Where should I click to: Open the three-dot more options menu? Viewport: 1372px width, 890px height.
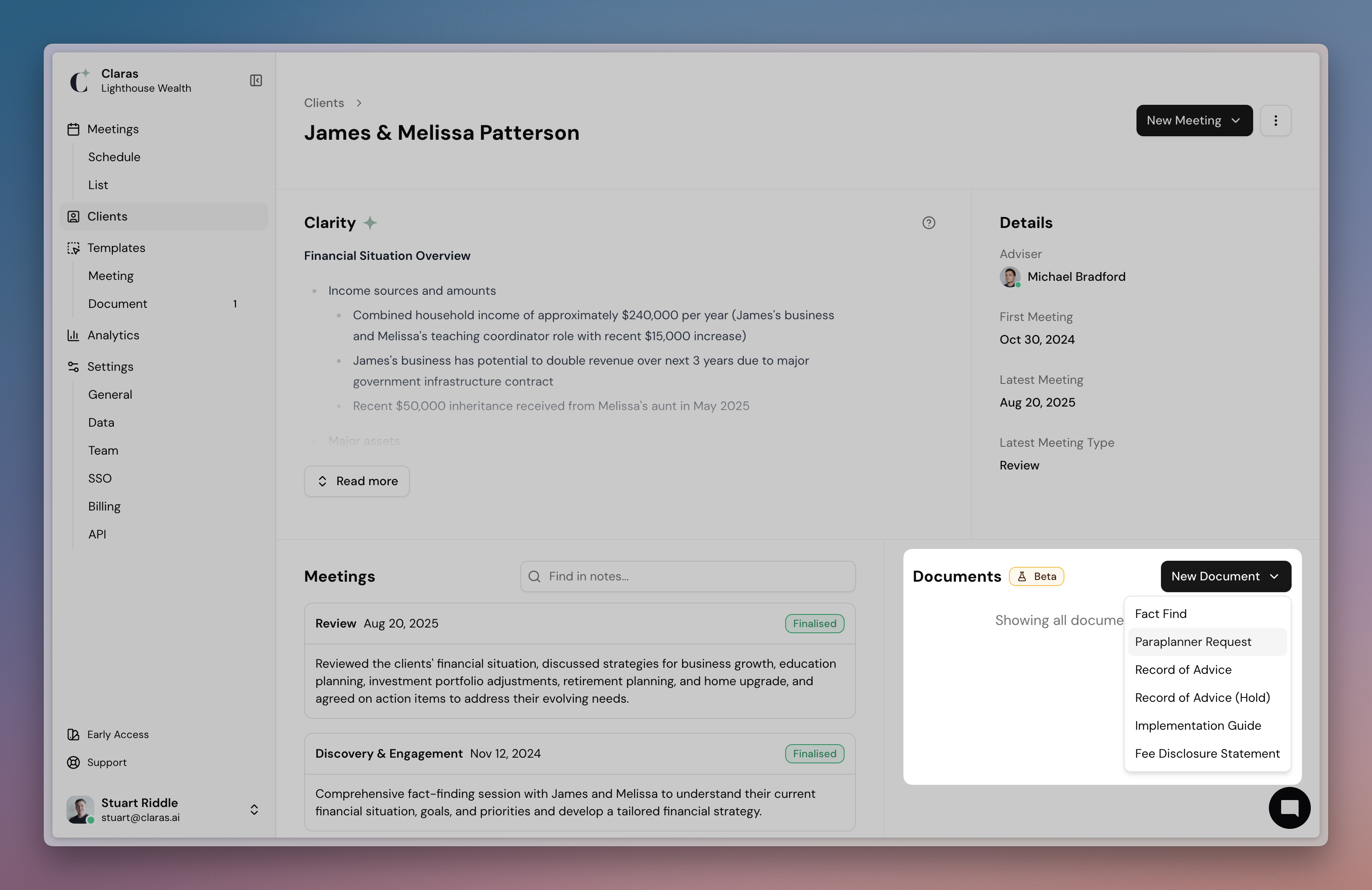point(1275,121)
